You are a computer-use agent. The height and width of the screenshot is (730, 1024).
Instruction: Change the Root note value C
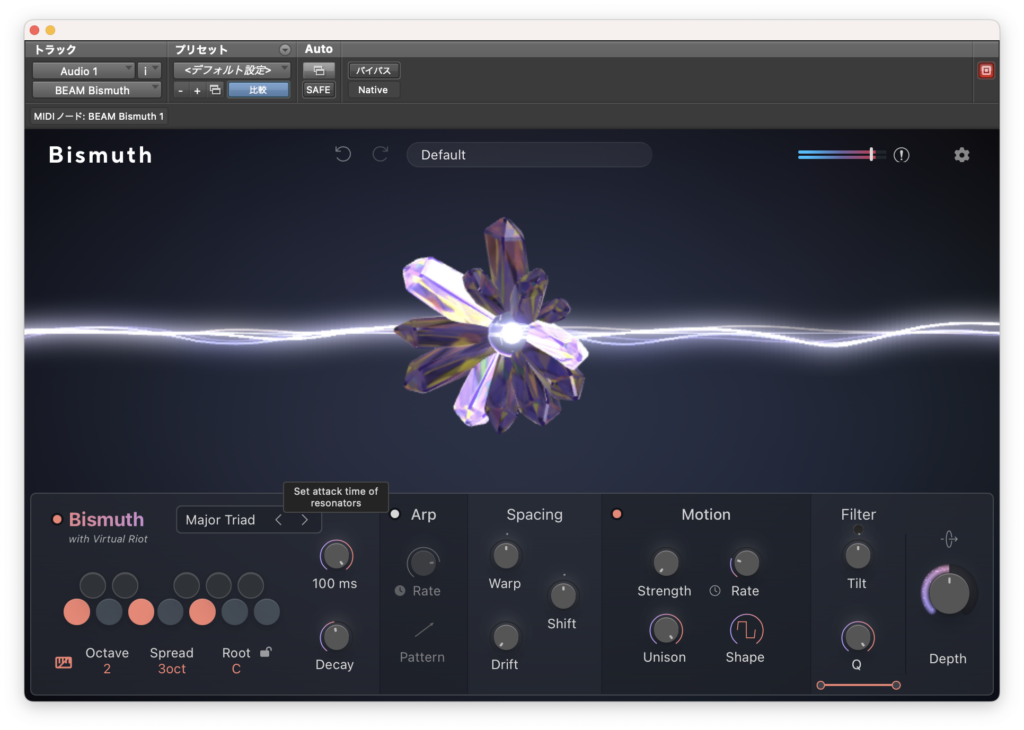236,669
